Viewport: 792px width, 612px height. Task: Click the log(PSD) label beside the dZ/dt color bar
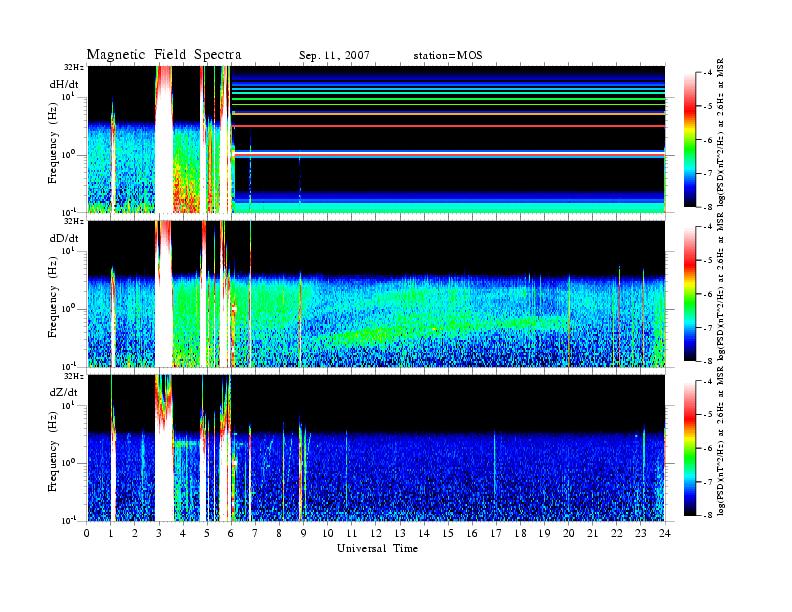tap(722, 441)
